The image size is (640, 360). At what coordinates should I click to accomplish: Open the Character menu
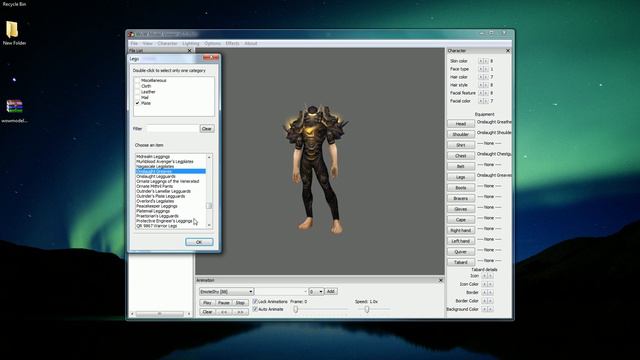click(x=167, y=43)
